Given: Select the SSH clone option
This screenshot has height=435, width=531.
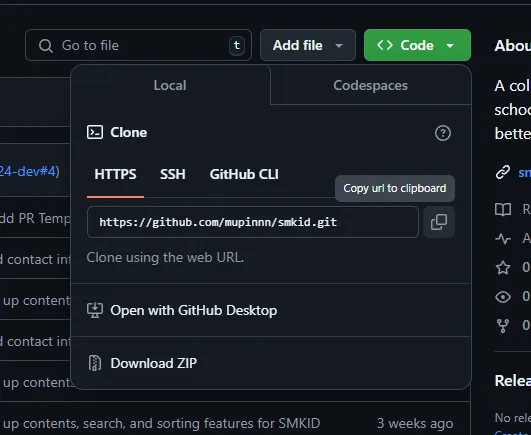Looking at the screenshot, I should 173,175.
